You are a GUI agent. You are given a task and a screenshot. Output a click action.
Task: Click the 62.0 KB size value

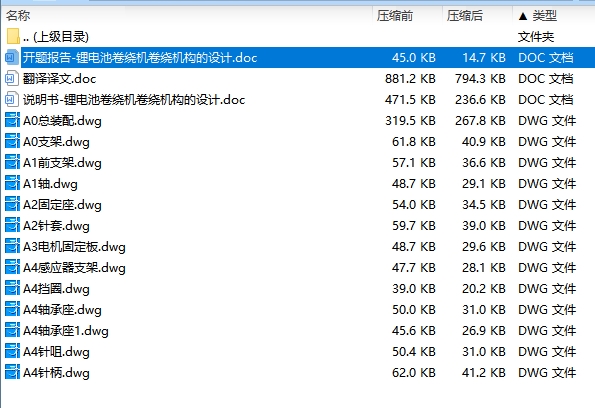click(x=414, y=373)
